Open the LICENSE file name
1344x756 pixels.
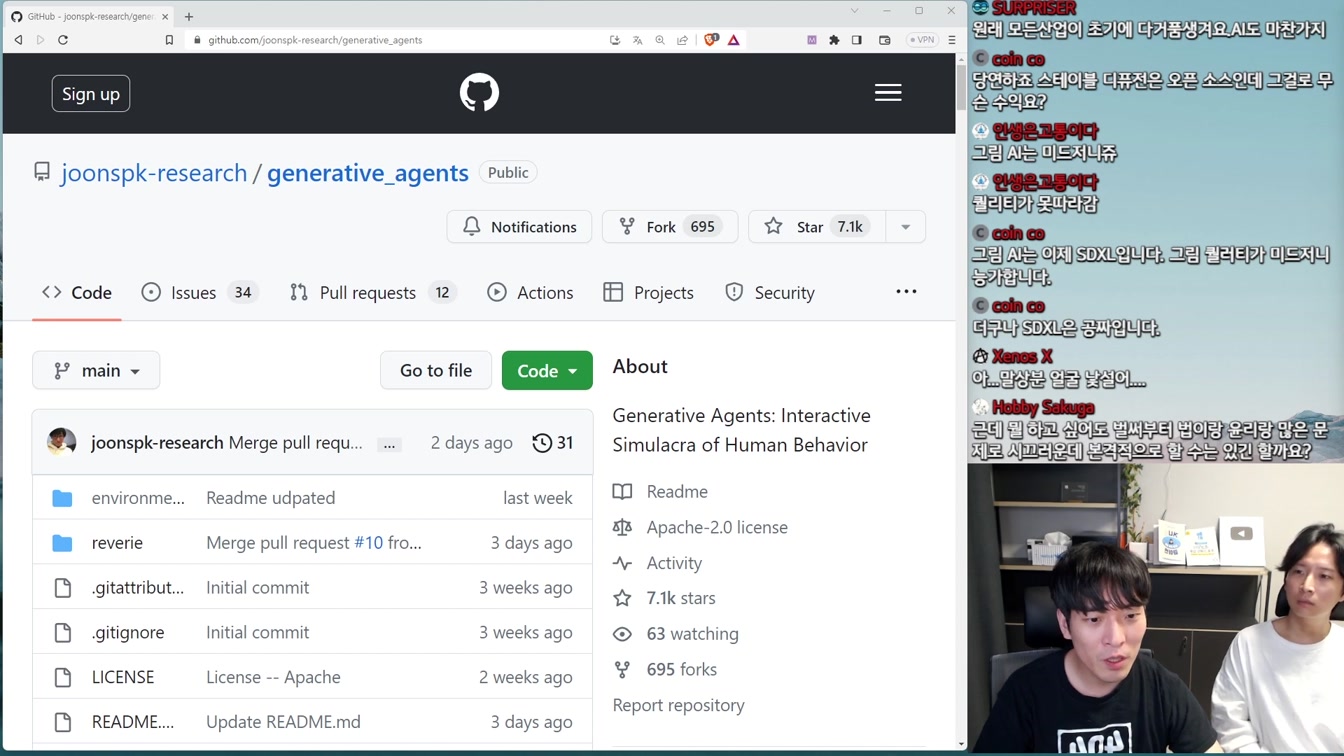pyautogui.click(x=123, y=678)
